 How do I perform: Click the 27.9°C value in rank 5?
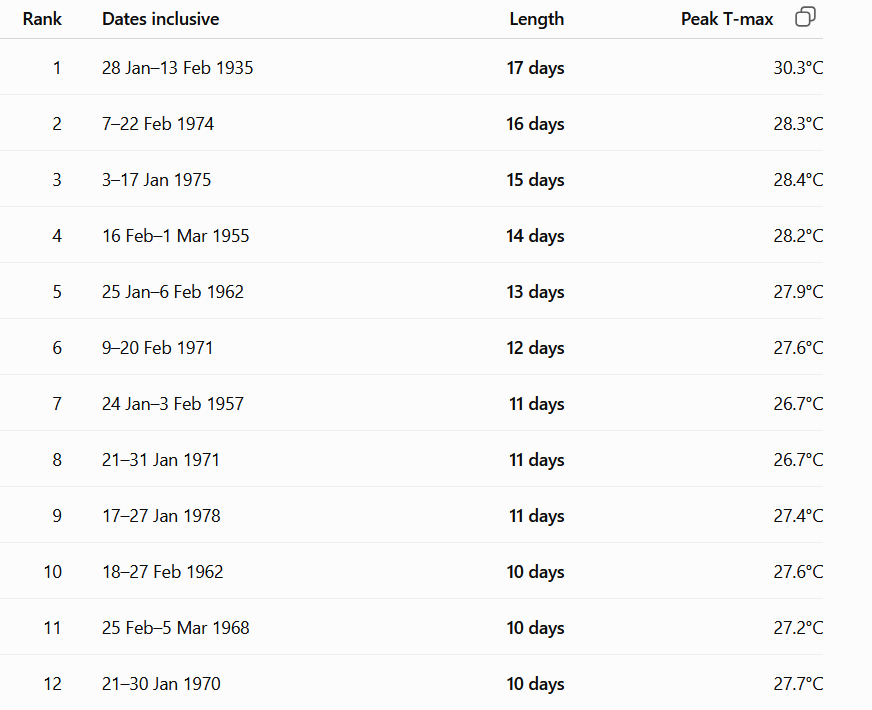pyautogui.click(x=798, y=292)
